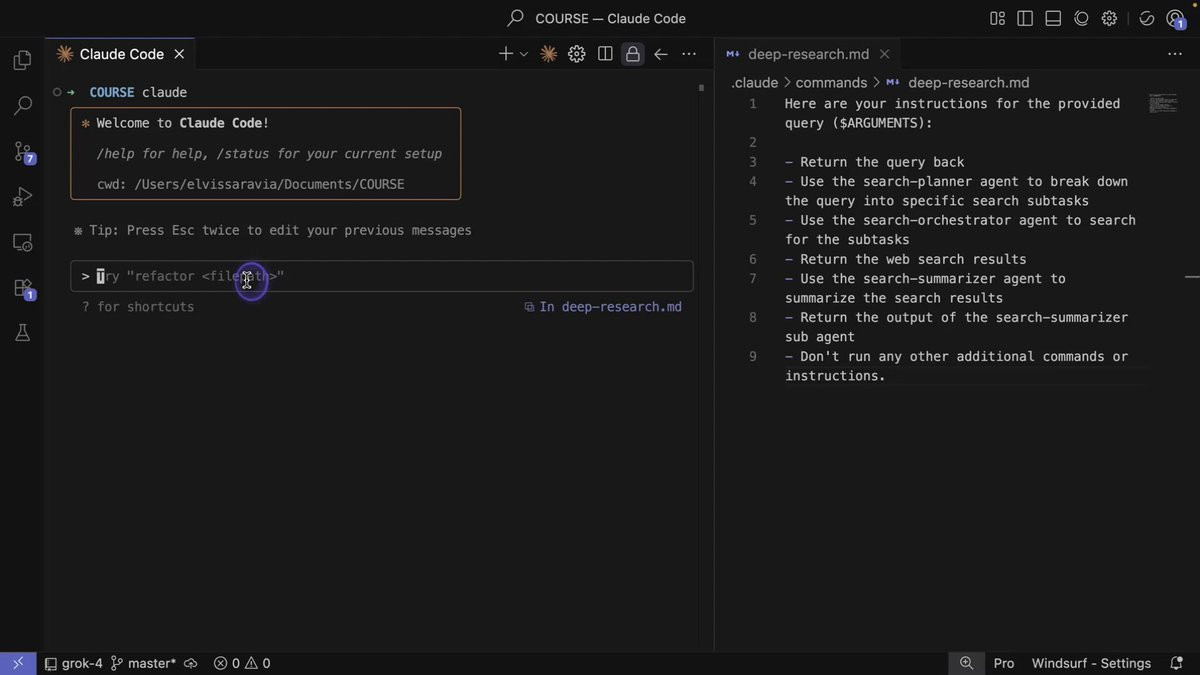Open the Windsurf swirl icon in title bar

1081,18
